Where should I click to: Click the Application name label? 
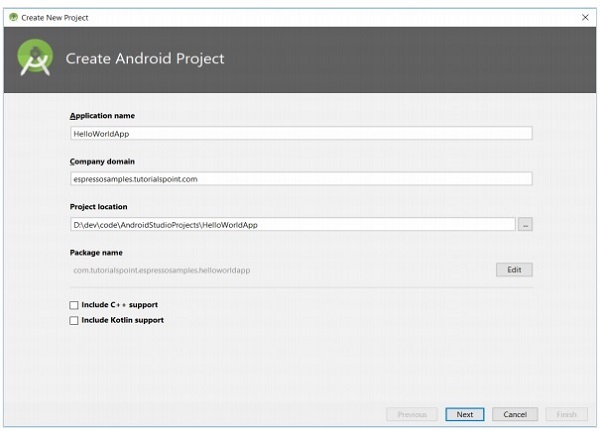(103, 116)
